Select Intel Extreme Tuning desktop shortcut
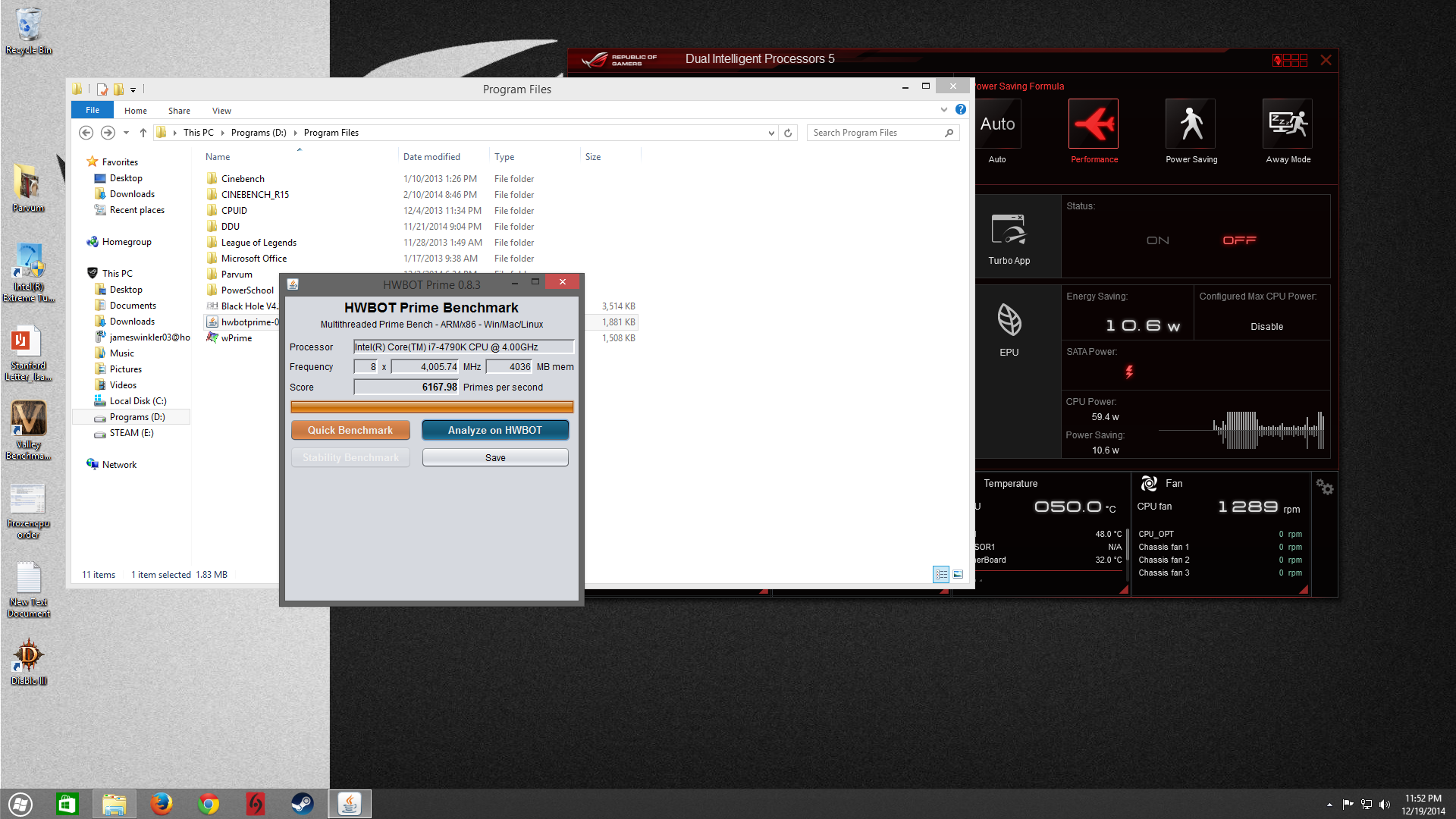 click(28, 273)
